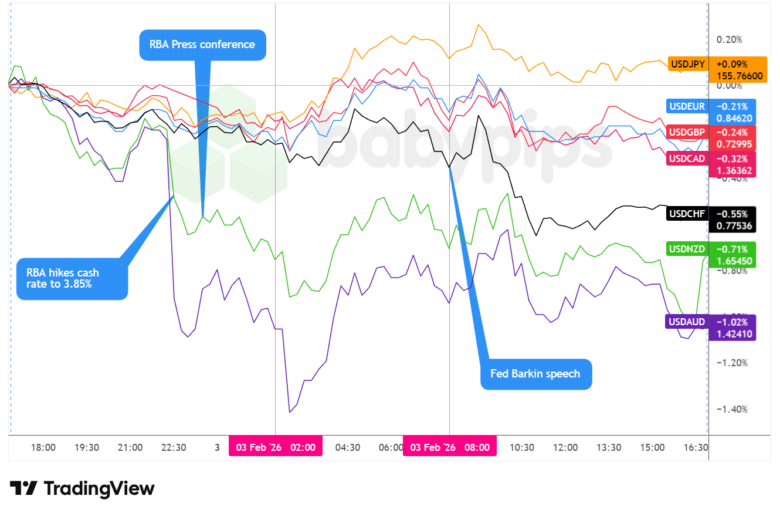Viewport: 780px width, 516px height.
Task: Select the black USDCHF series label
Action: point(686,213)
